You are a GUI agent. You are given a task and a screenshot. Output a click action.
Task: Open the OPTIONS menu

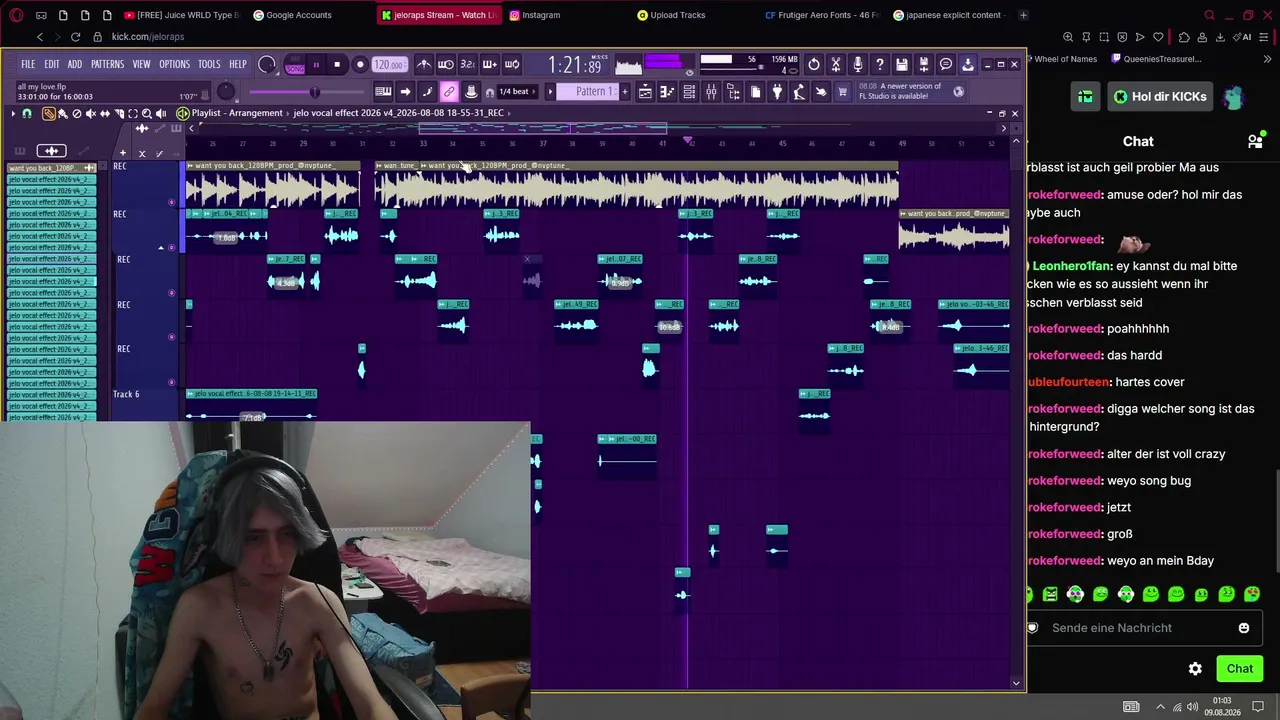(x=174, y=64)
